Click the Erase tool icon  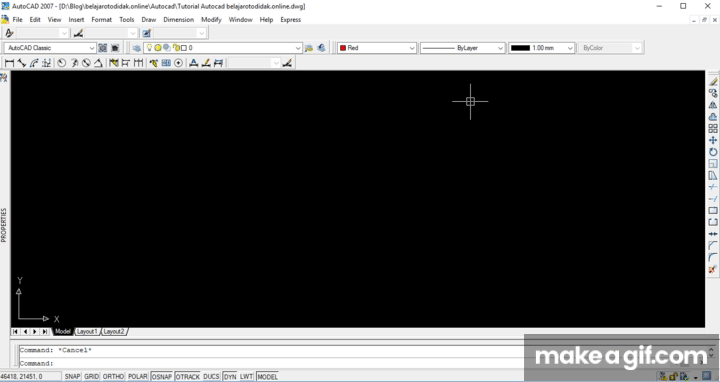[713, 82]
